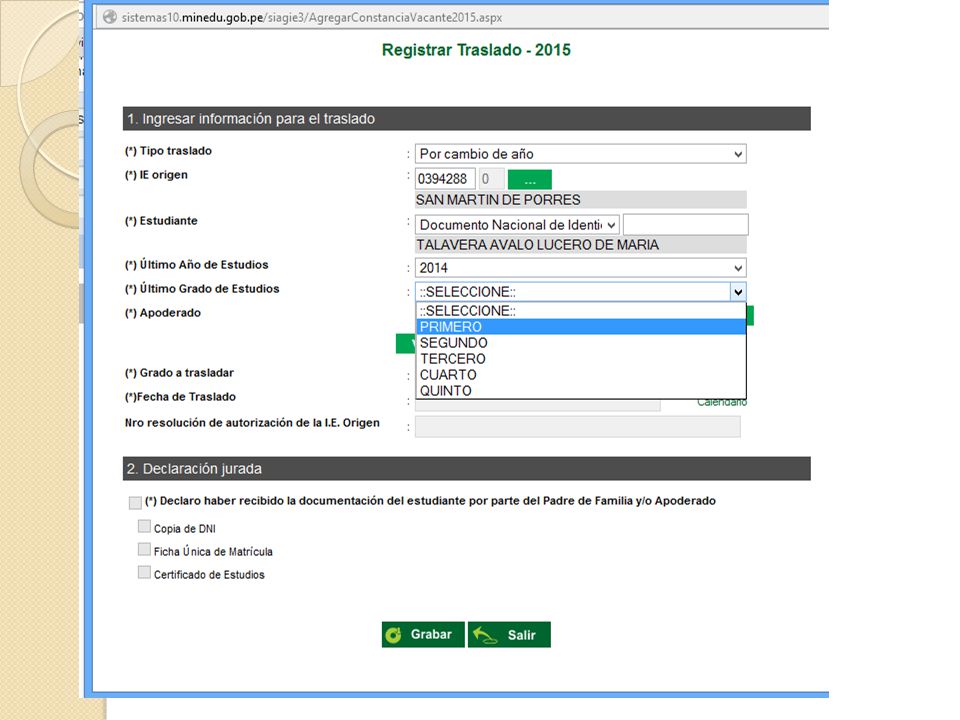Screen dimensions: 960x720
Task: Click the Declaración jurada section header
Action: (x=467, y=469)
